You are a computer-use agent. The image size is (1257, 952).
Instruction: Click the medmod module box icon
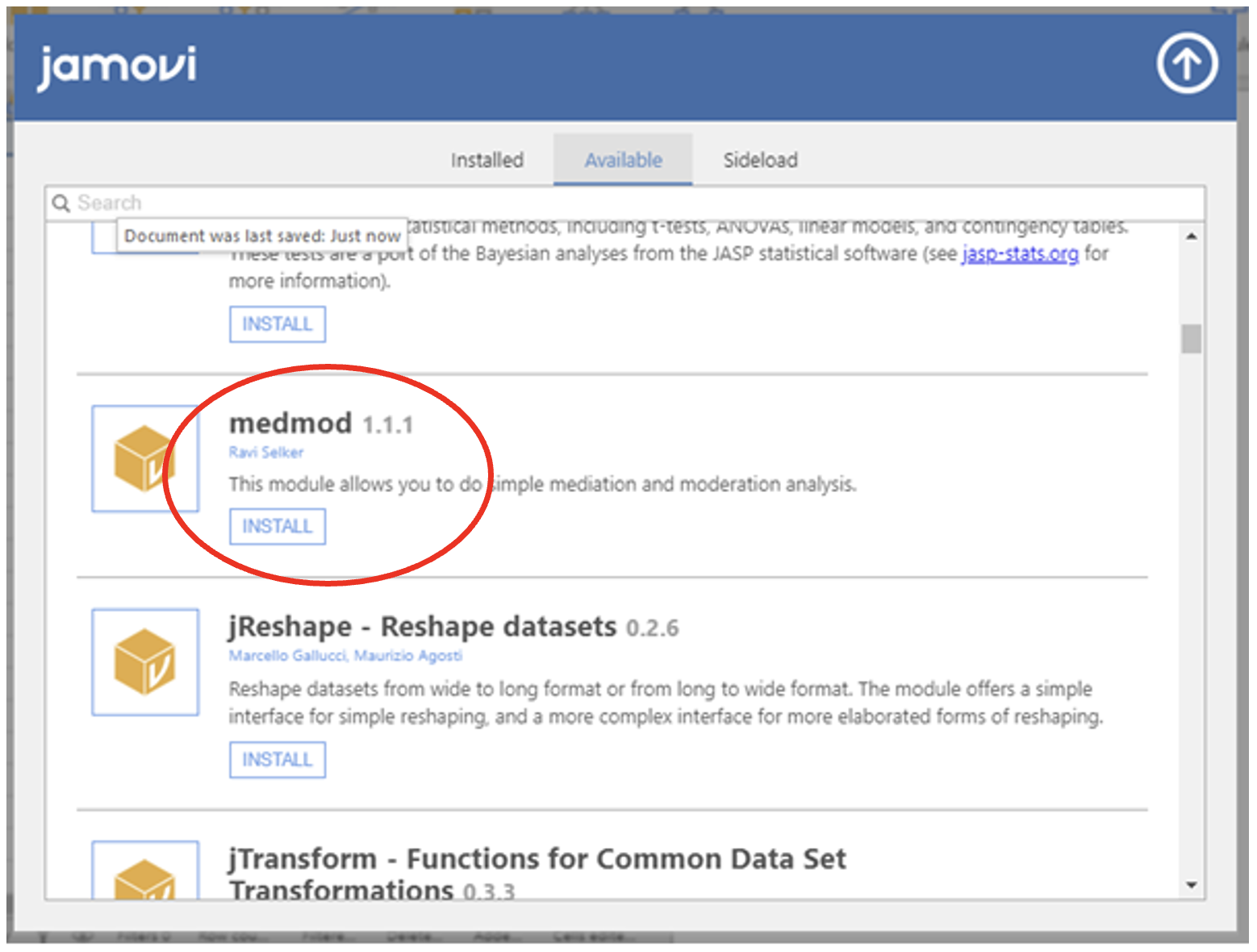pyautogui.click(x=144, y=458)
